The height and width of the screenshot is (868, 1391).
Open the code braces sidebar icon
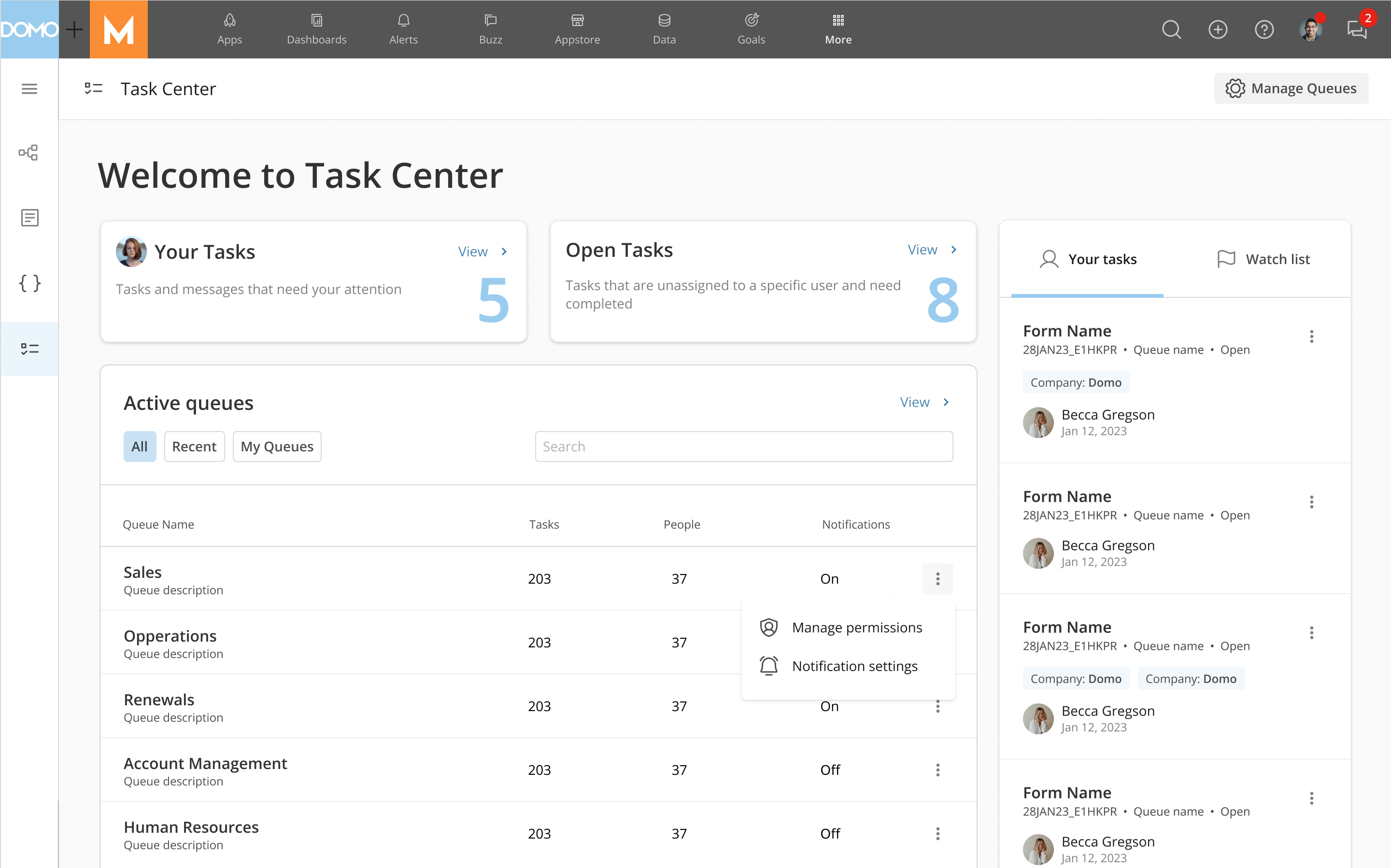coord(29,283)
